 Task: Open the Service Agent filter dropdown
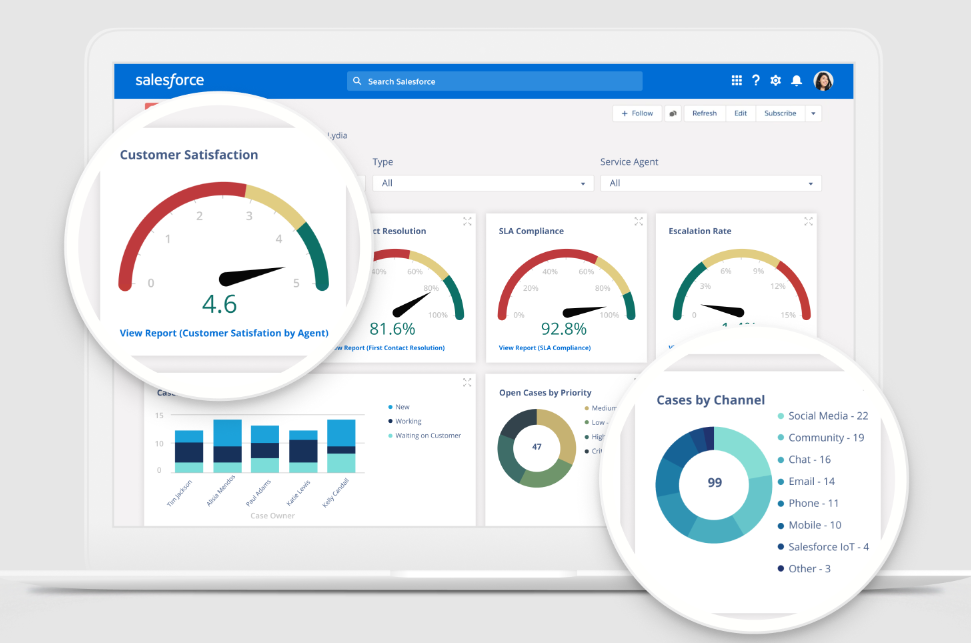[710, 183]
